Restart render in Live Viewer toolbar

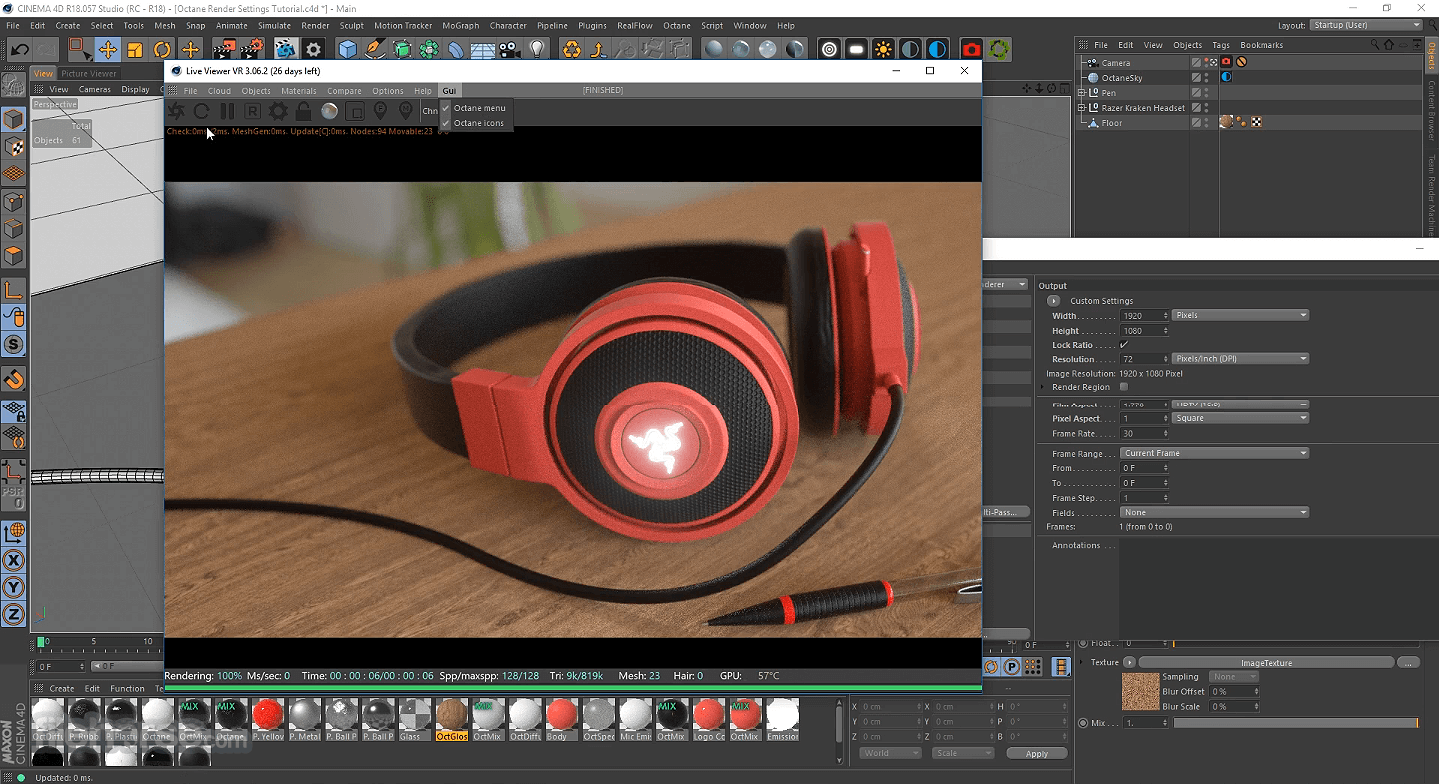point(201,111)
